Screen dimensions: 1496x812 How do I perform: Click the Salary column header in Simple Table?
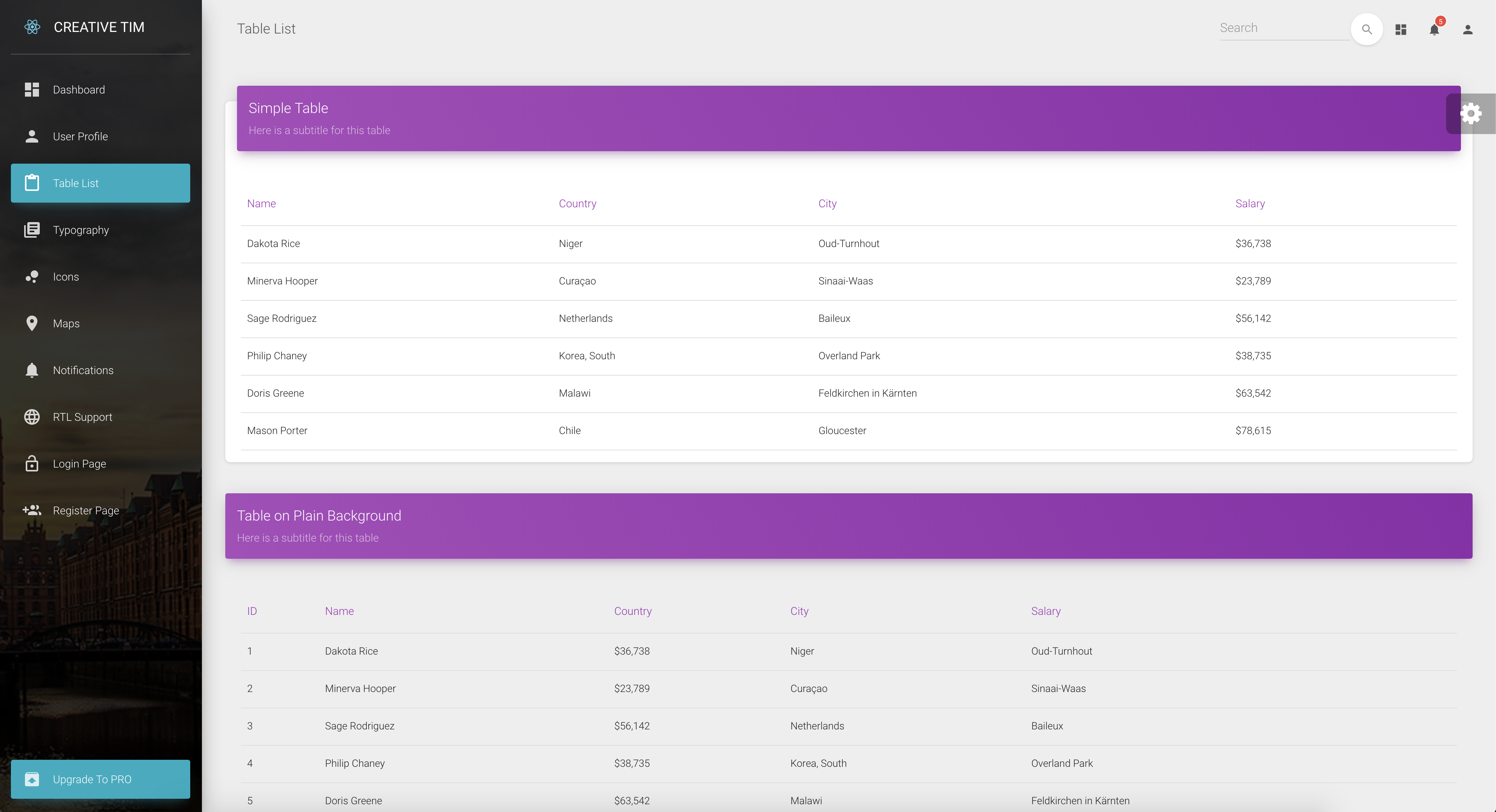[1250, 204]
